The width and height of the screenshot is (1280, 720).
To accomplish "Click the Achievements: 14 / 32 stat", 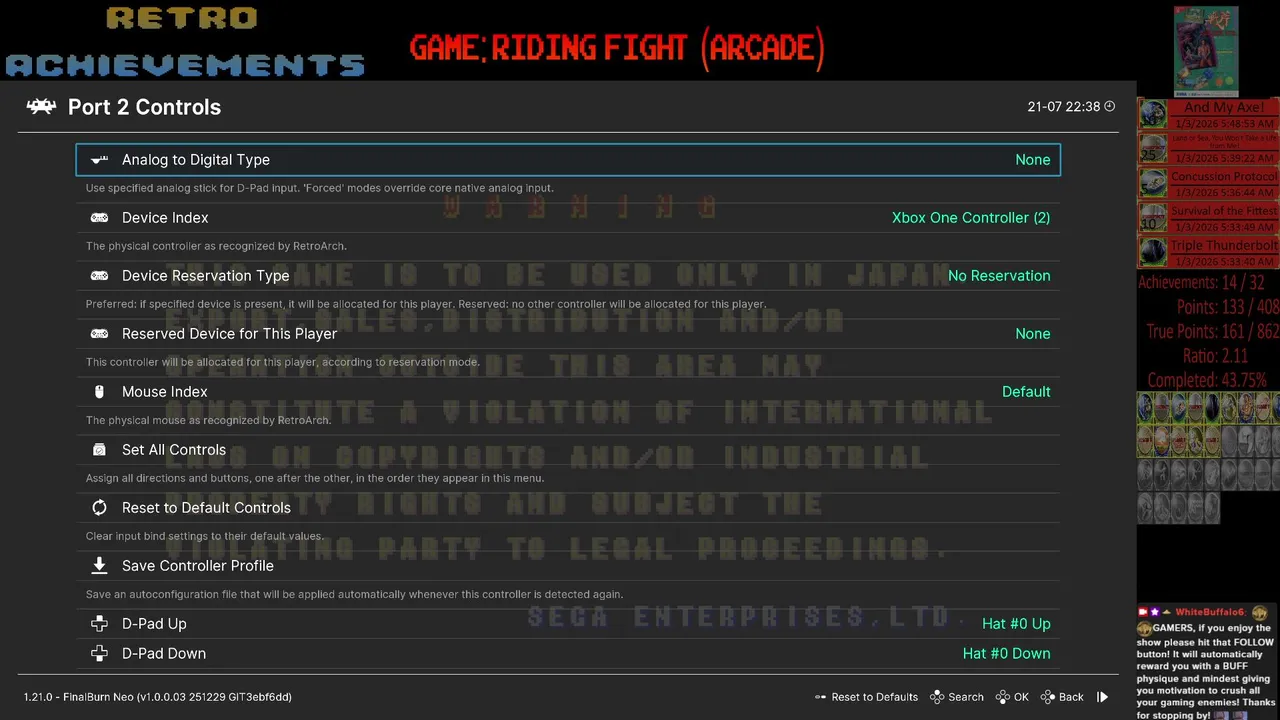I will (1201, 283).
